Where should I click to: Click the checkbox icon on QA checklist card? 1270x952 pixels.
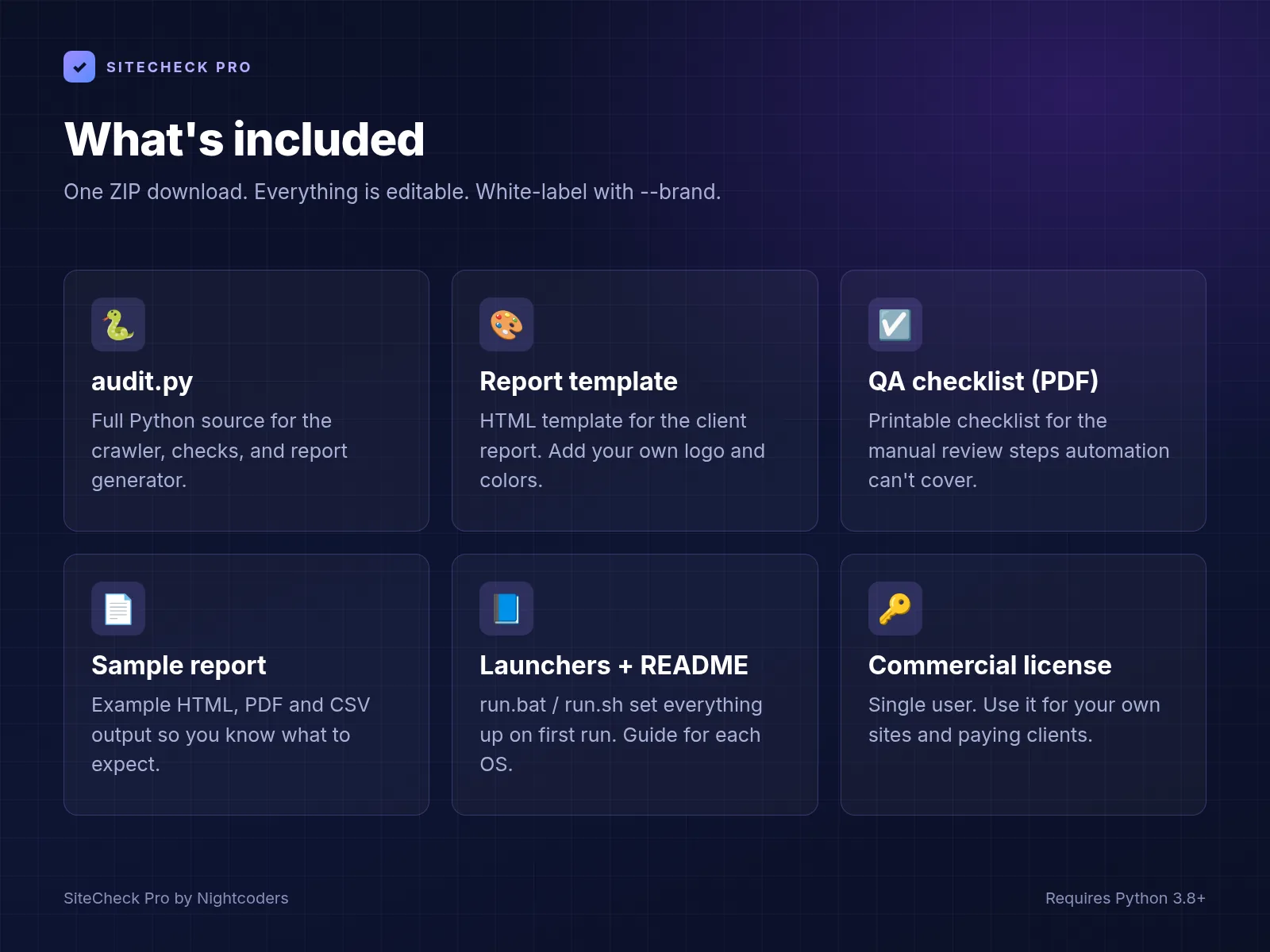pyautogui.click(x=895, y=324)
